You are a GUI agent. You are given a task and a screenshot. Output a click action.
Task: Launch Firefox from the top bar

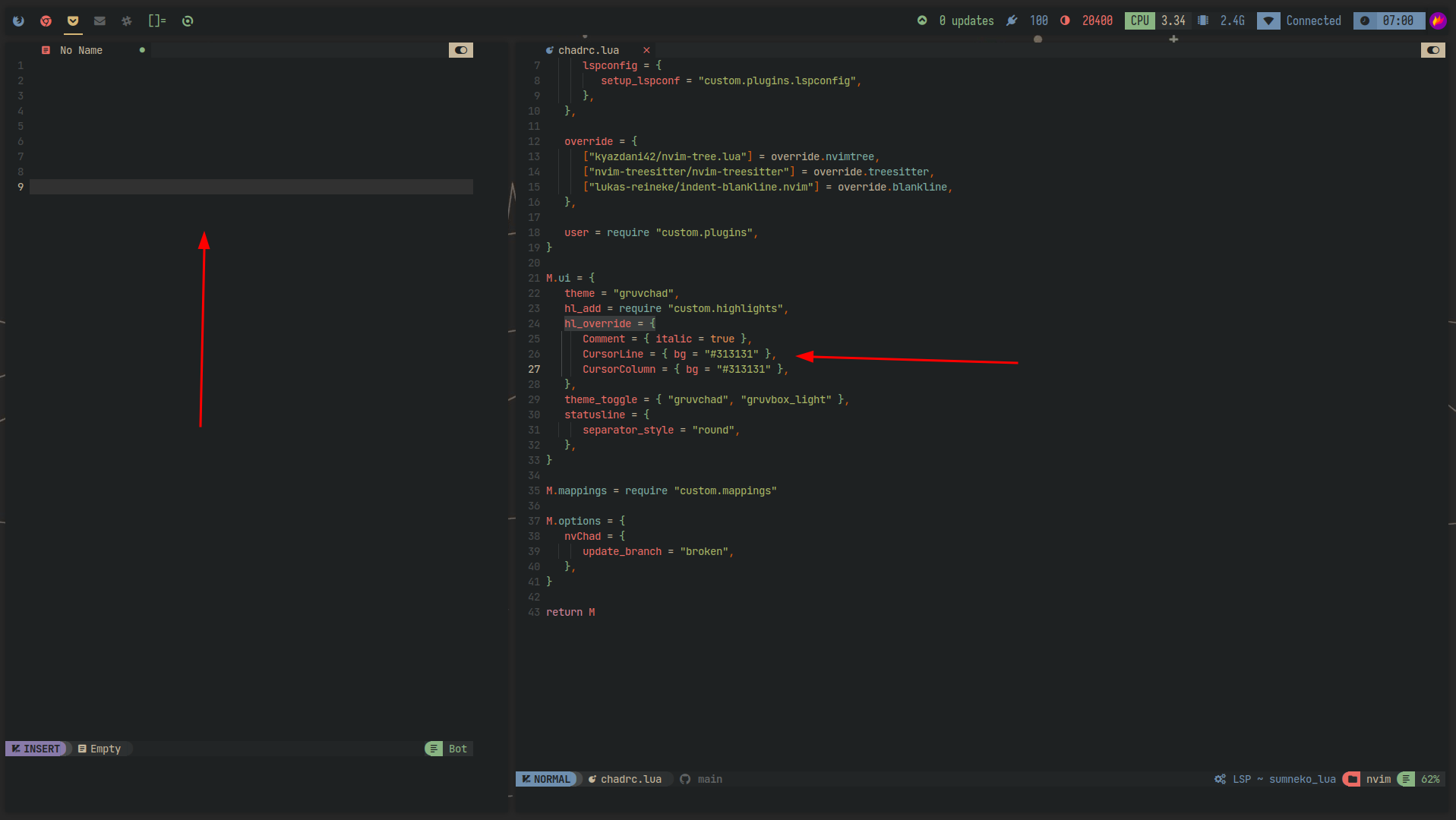pyautogui.click(x=18, y=20)
